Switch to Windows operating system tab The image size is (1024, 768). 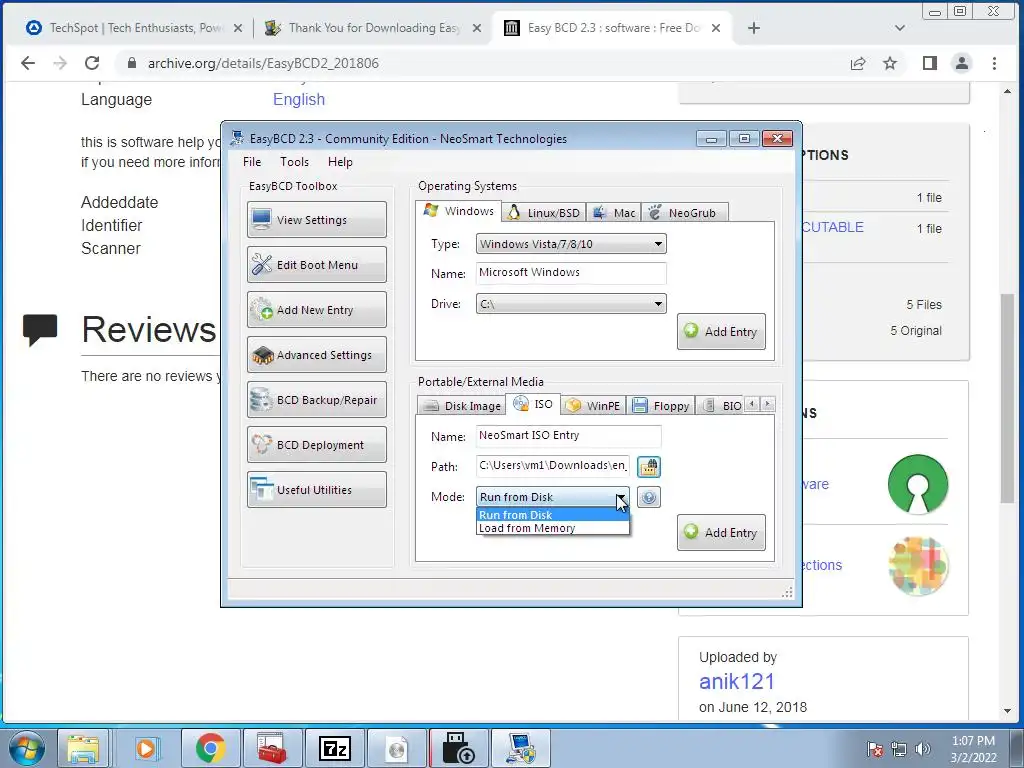pyautogui.click(x=458, y=211)
